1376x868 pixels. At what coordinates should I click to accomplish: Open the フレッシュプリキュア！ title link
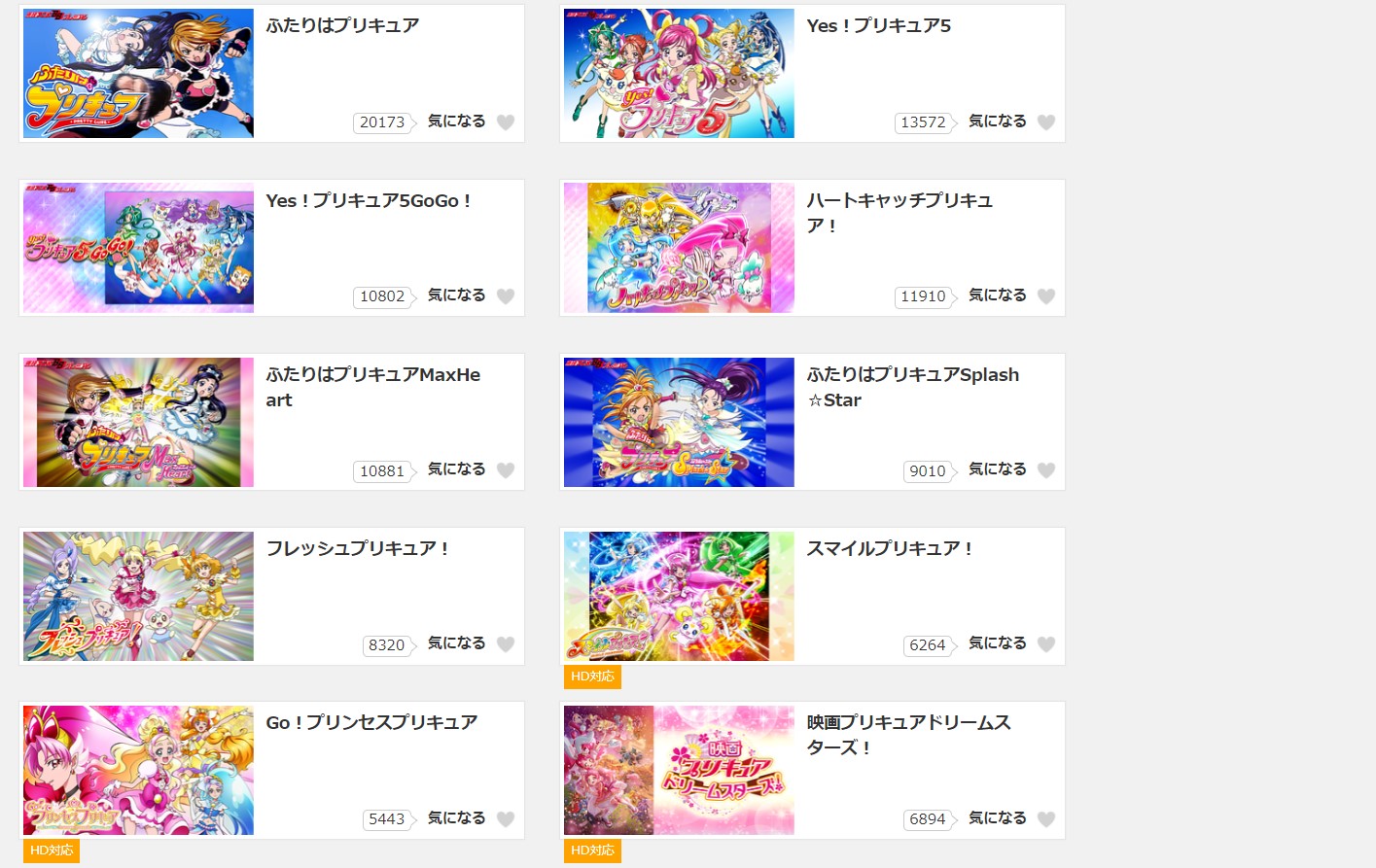(358, 548)
